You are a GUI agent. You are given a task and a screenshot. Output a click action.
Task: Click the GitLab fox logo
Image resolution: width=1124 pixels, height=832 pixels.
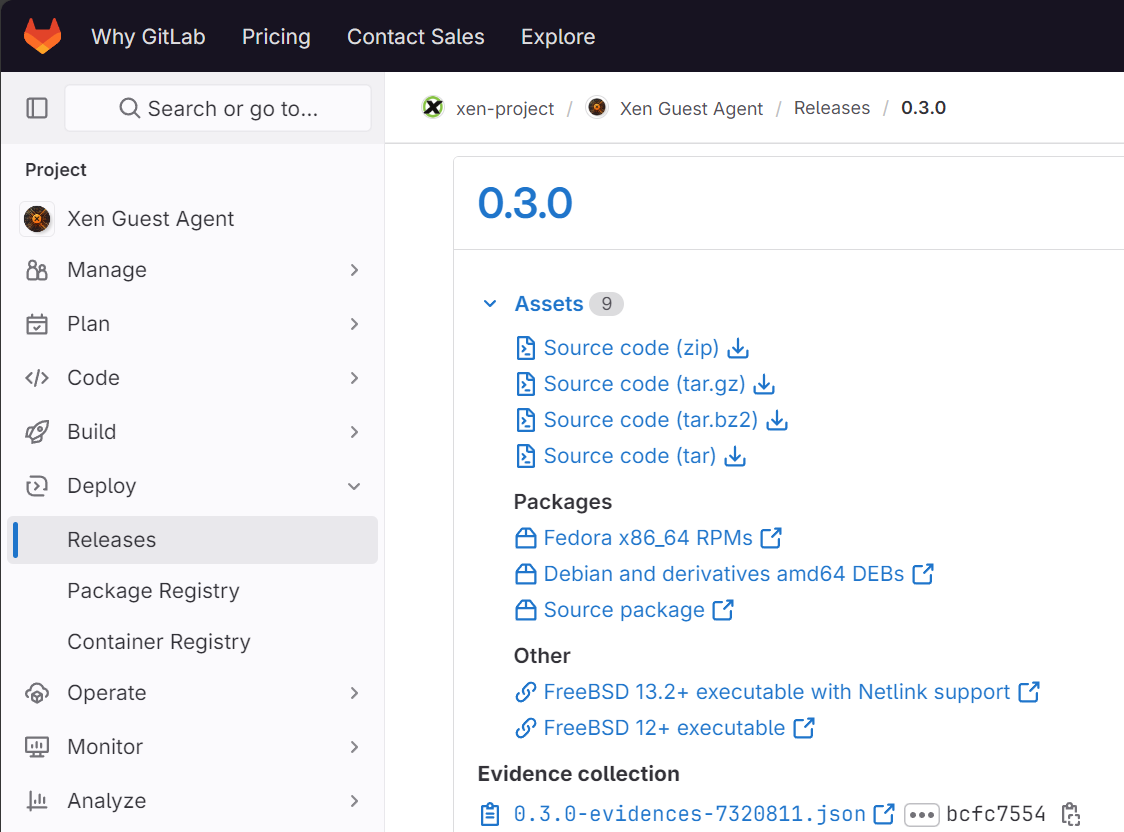(x=42, y=37)
